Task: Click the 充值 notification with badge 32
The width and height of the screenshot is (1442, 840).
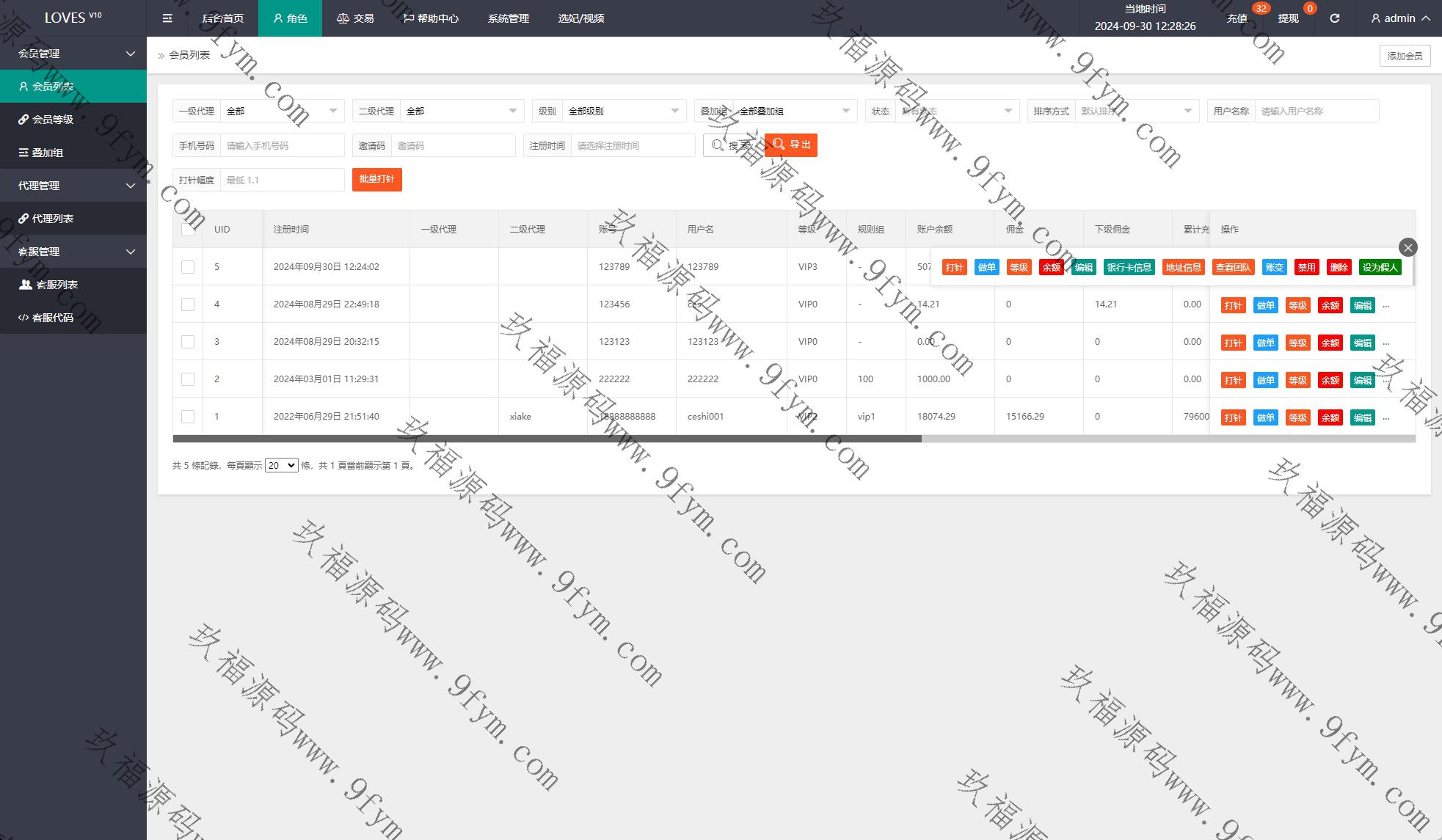Action: pyautogui.click(x=1237, y=18)
